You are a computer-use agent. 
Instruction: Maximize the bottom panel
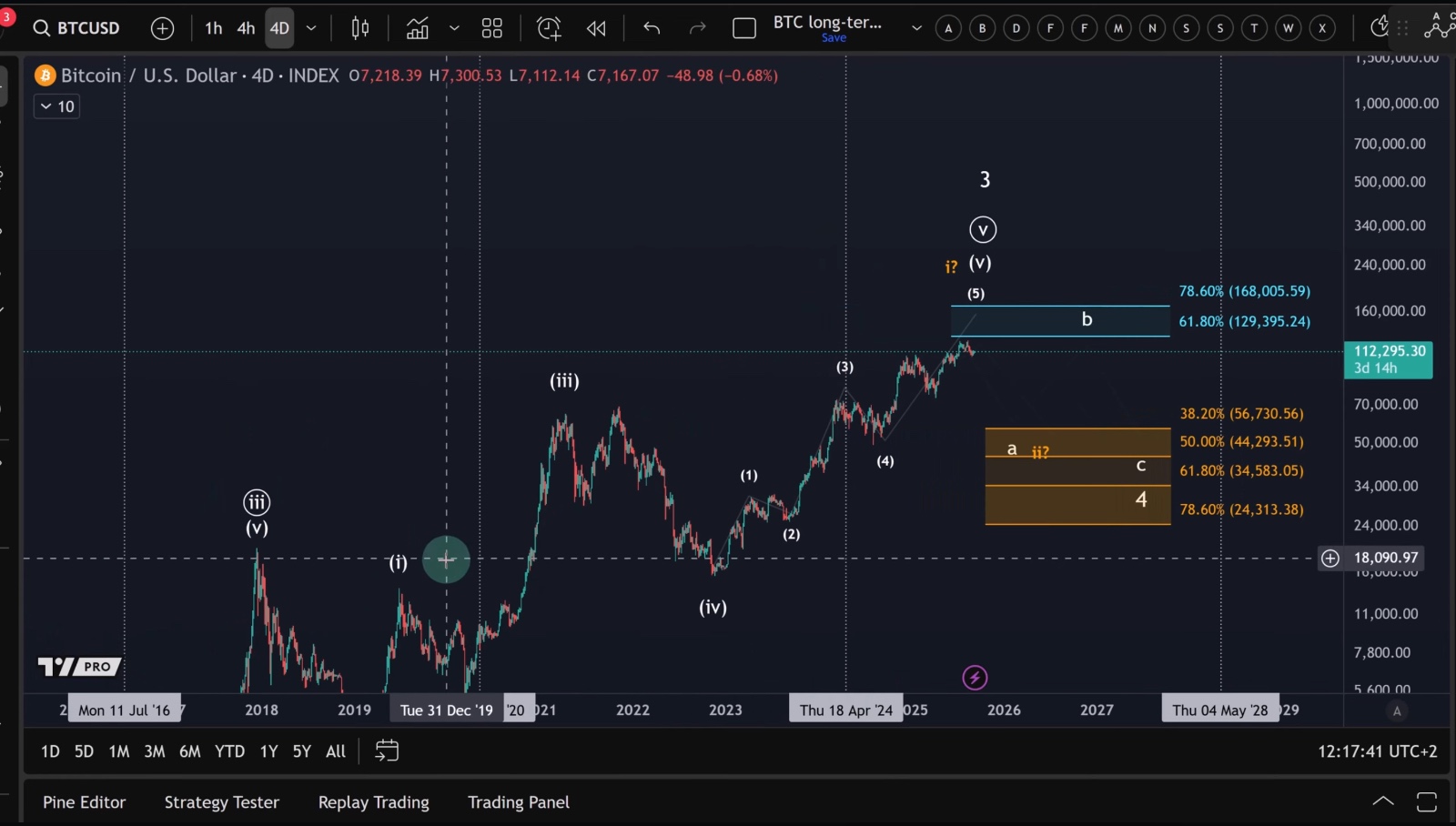(x=1426, y=801)
